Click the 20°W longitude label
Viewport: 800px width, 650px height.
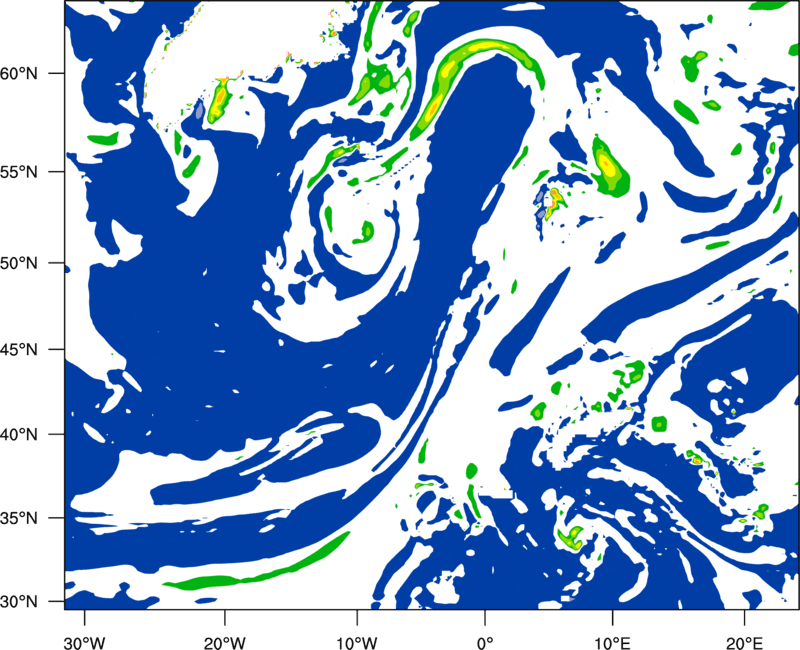(225, 642)
